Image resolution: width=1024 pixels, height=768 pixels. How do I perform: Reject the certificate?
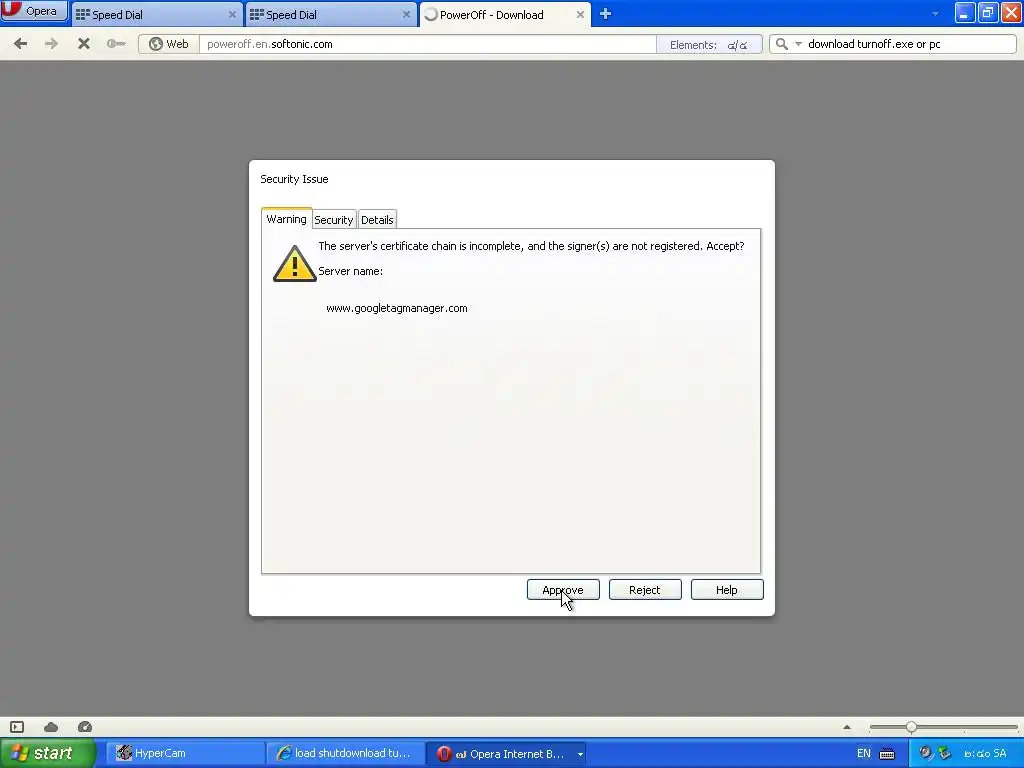(x=645, y=590)
